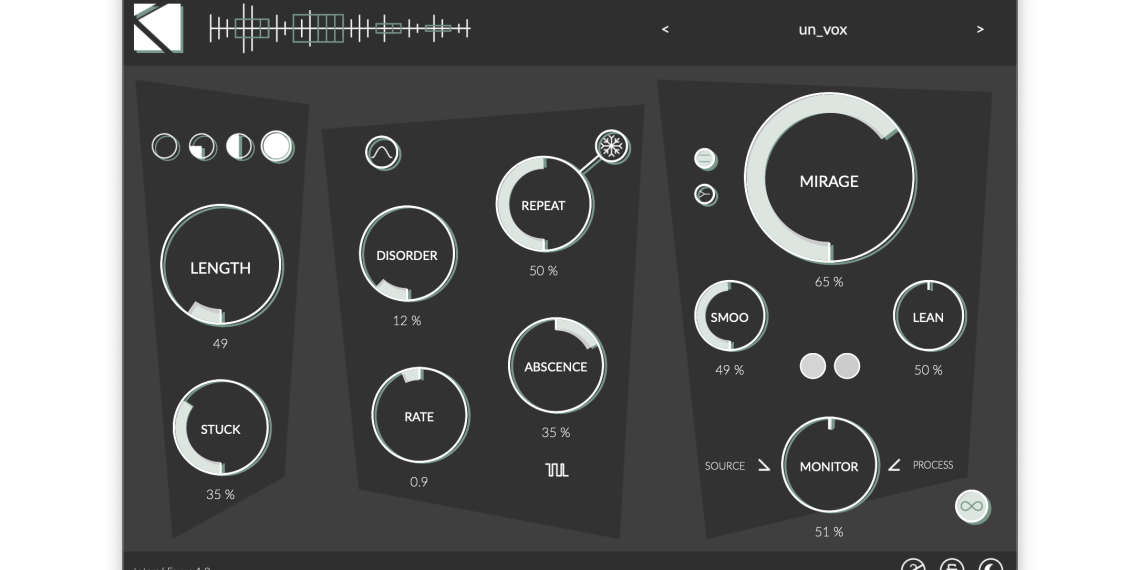Select the half-filled circle mode option

[239, 147]
